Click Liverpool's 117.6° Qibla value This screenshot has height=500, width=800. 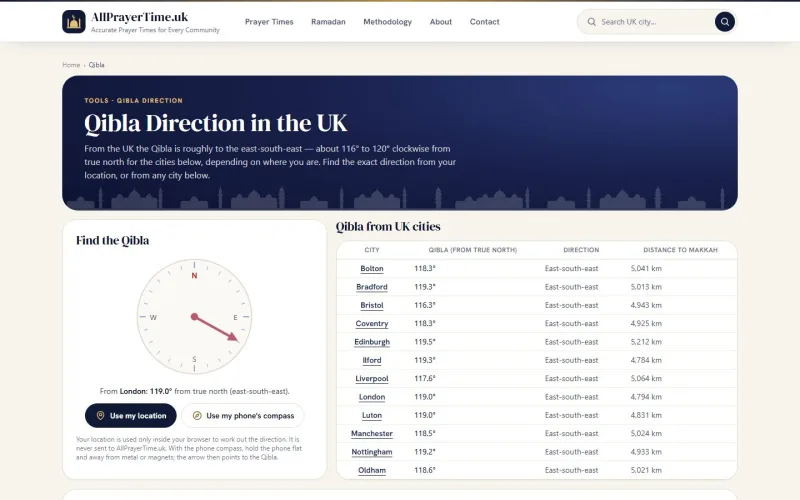click(x=425, y=379)
